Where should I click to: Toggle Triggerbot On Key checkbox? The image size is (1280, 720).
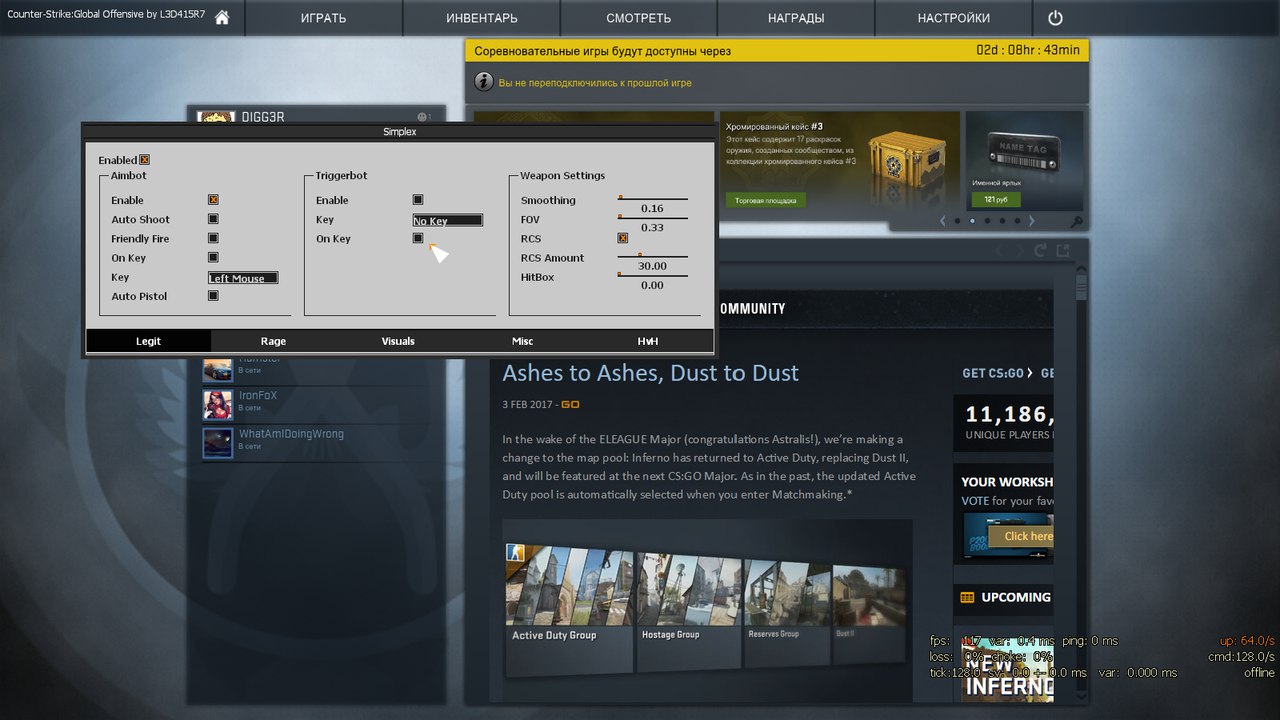point(418,238)
